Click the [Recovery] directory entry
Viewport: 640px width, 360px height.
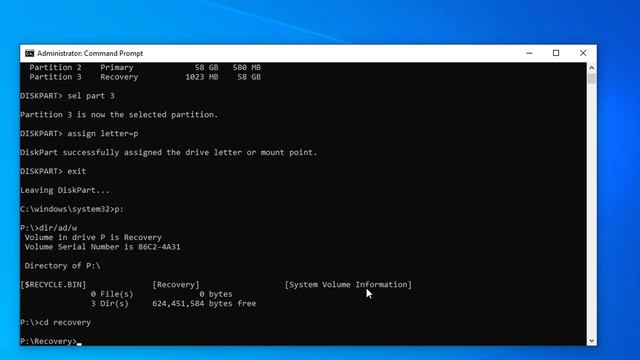176,284
